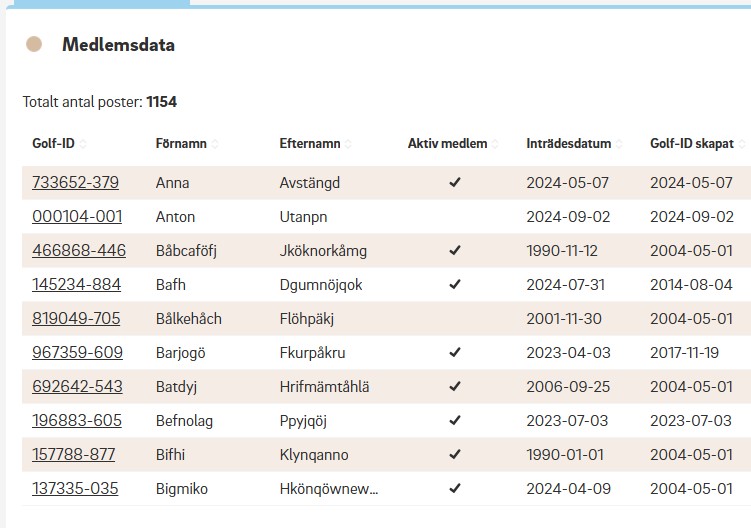Screen dimensions: 751x528
Task: Click active checkmark in Båbcaföfj's row
Action: pyautogui.click(x=455, y=251)
